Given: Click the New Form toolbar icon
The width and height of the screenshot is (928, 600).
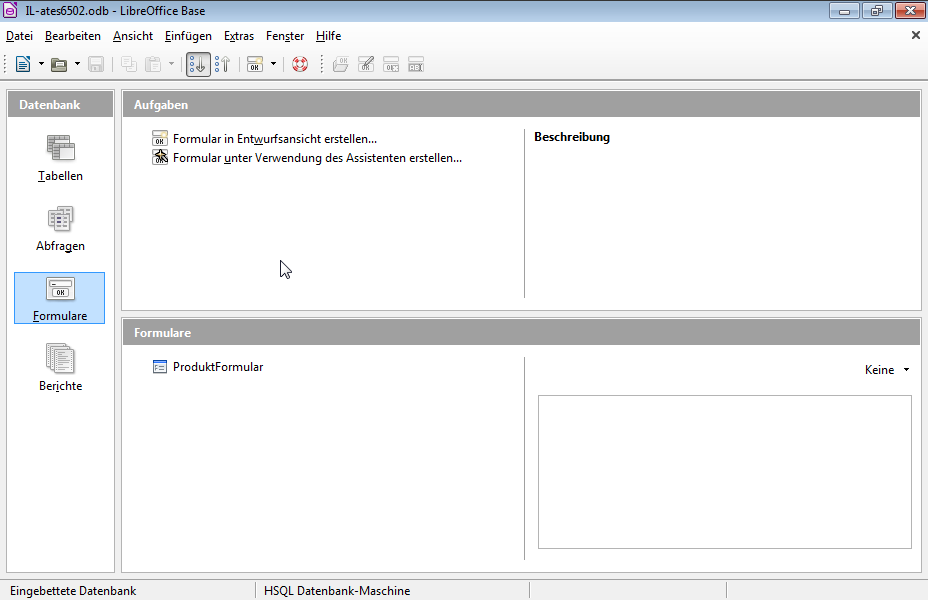Looking at the screenshot, I should click(255, 64).
